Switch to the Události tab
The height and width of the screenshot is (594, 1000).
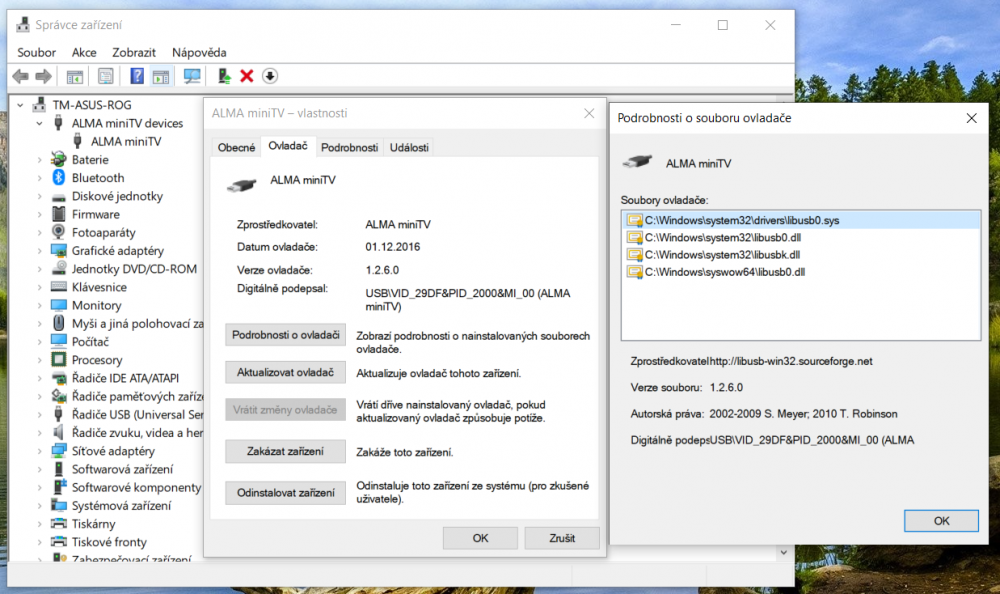point(409,147)
